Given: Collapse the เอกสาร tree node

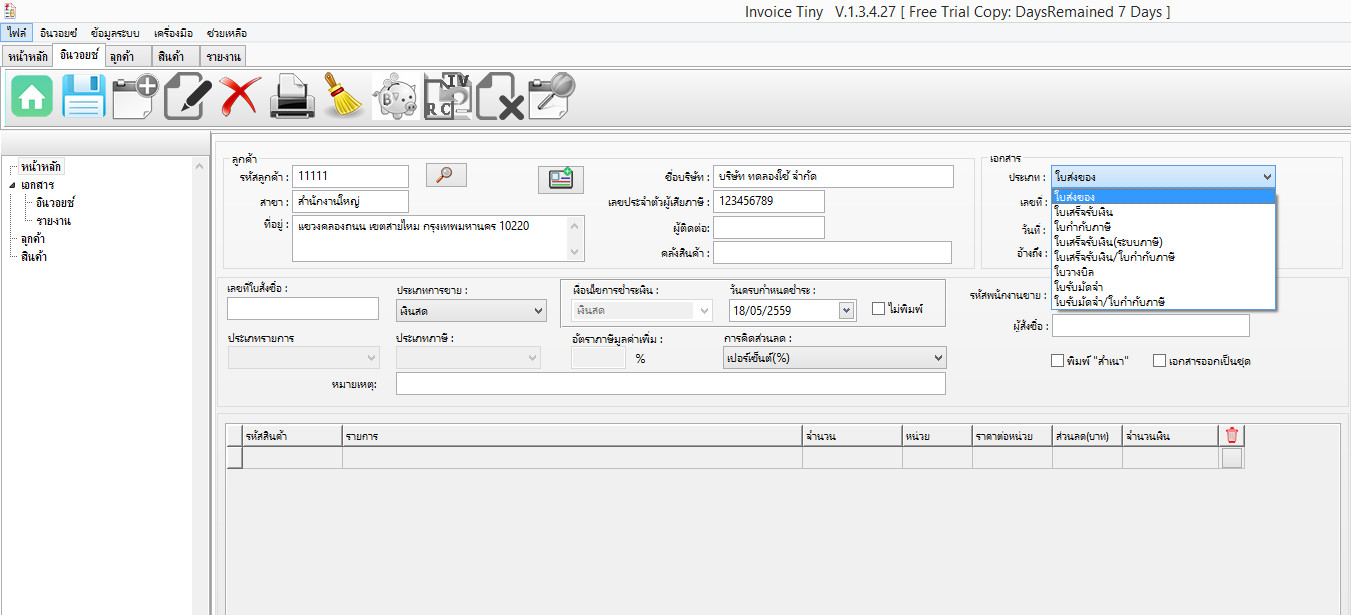Looking at the screenshot, I should tap(12, 185).
